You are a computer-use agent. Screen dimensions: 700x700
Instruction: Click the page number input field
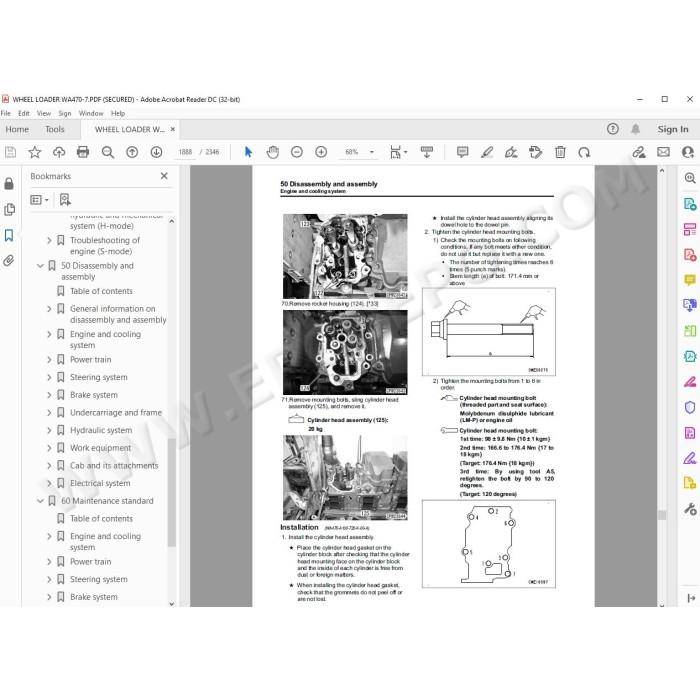185,152
